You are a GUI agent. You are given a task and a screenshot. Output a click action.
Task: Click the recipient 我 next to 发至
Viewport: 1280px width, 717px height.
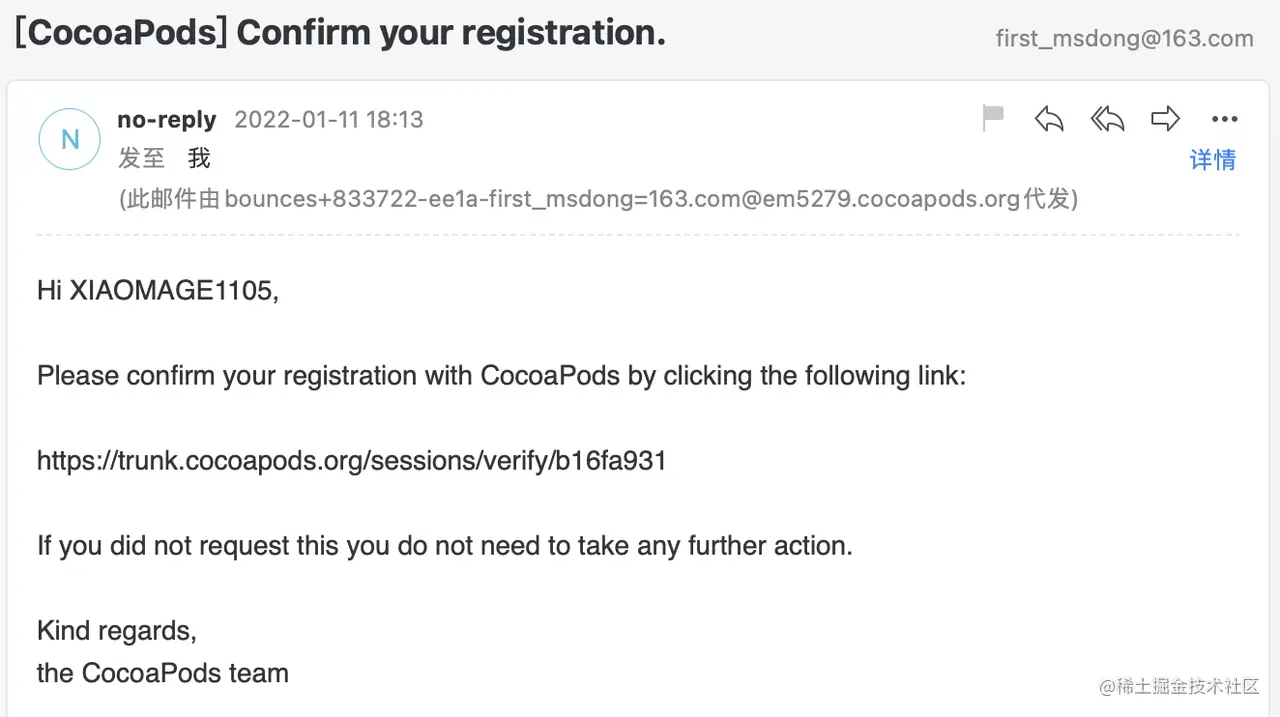click(x=199, y=159)
